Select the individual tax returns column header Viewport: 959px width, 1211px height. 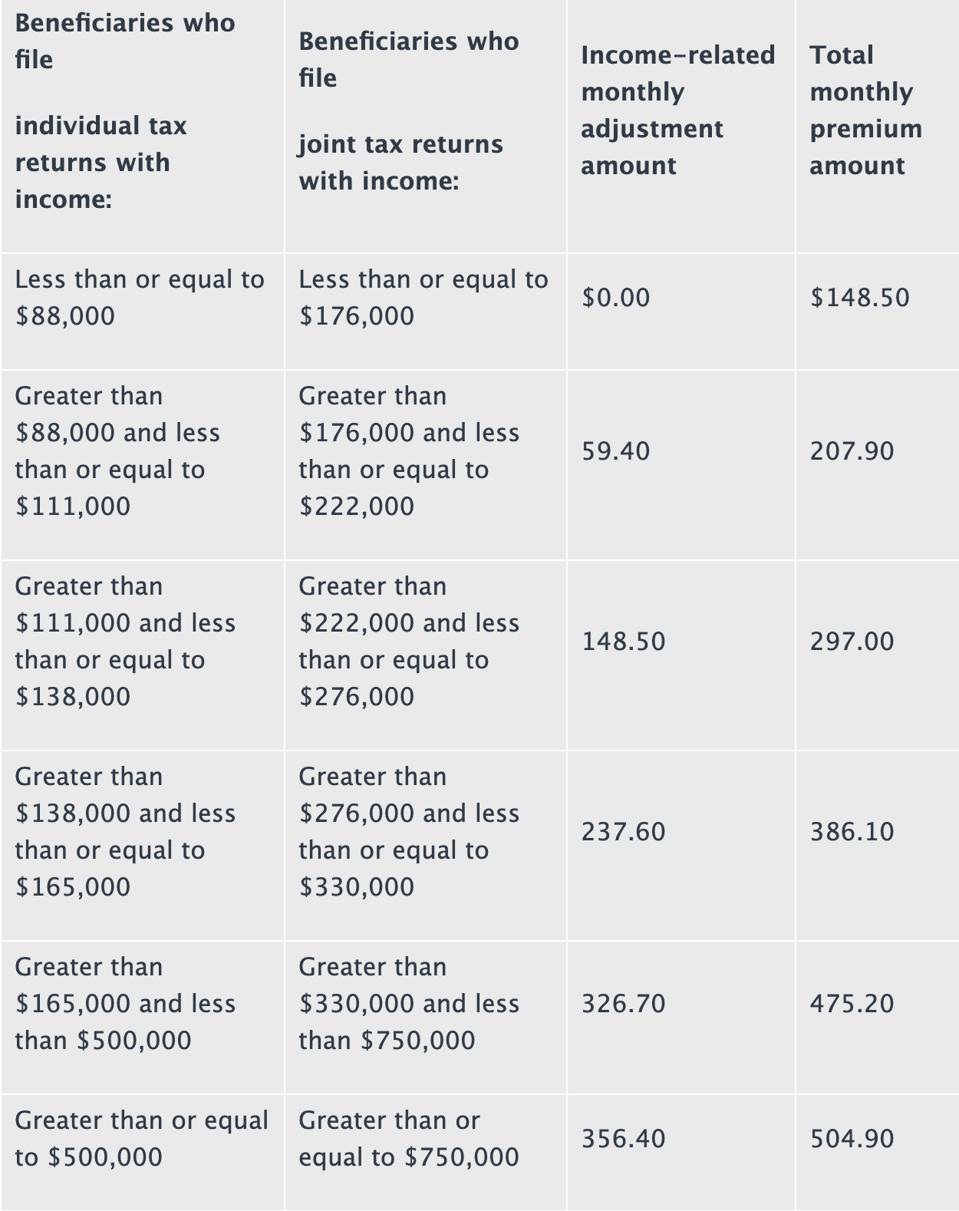126,111
